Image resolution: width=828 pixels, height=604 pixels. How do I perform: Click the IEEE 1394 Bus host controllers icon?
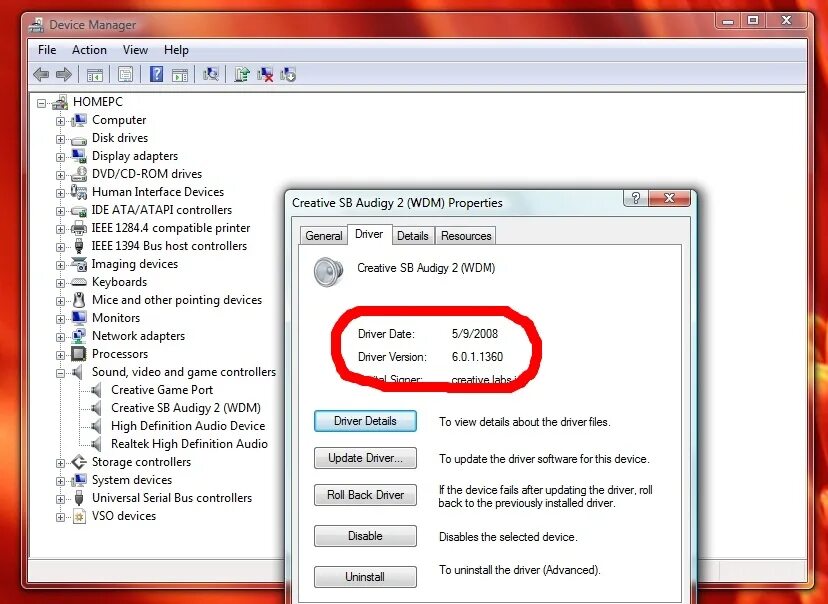(x=79, y=246)
